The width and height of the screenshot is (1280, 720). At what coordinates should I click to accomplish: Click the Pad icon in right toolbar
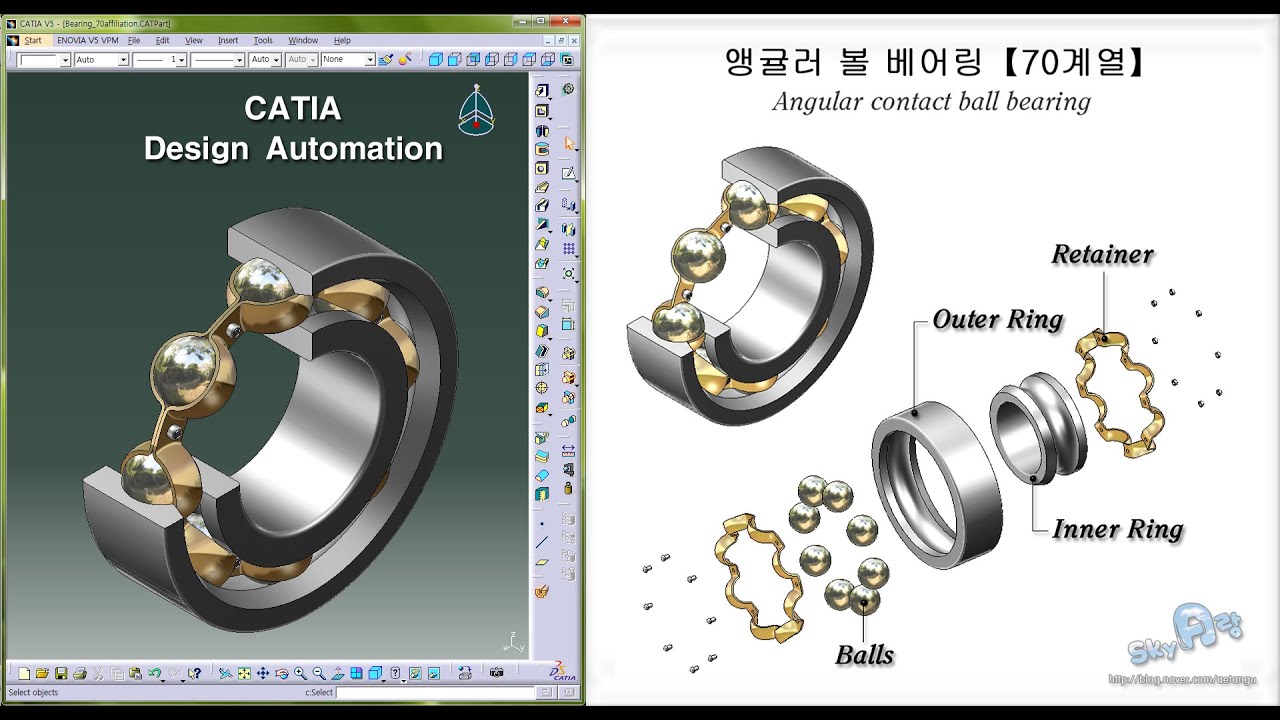tap(542, 90)
